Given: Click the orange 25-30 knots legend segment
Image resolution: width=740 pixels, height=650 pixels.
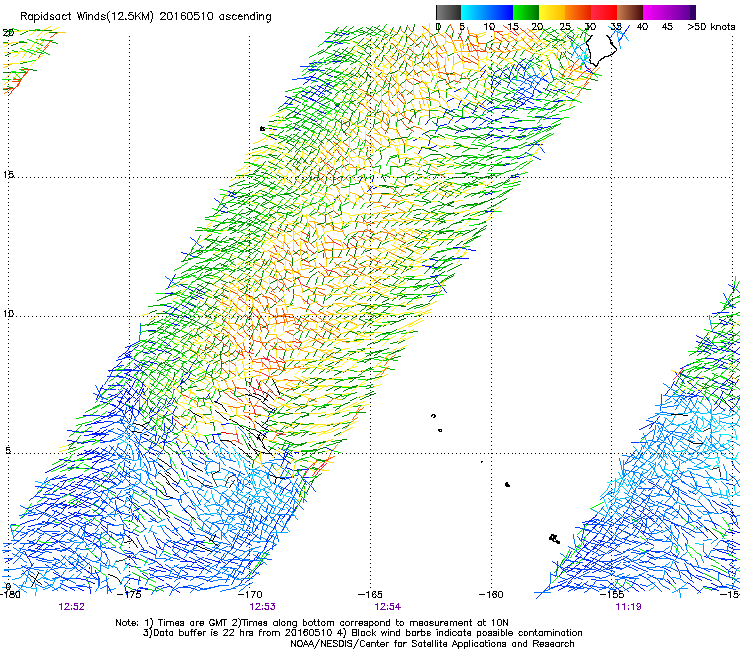Looking at the screenshot, I should tap(578, 12).
